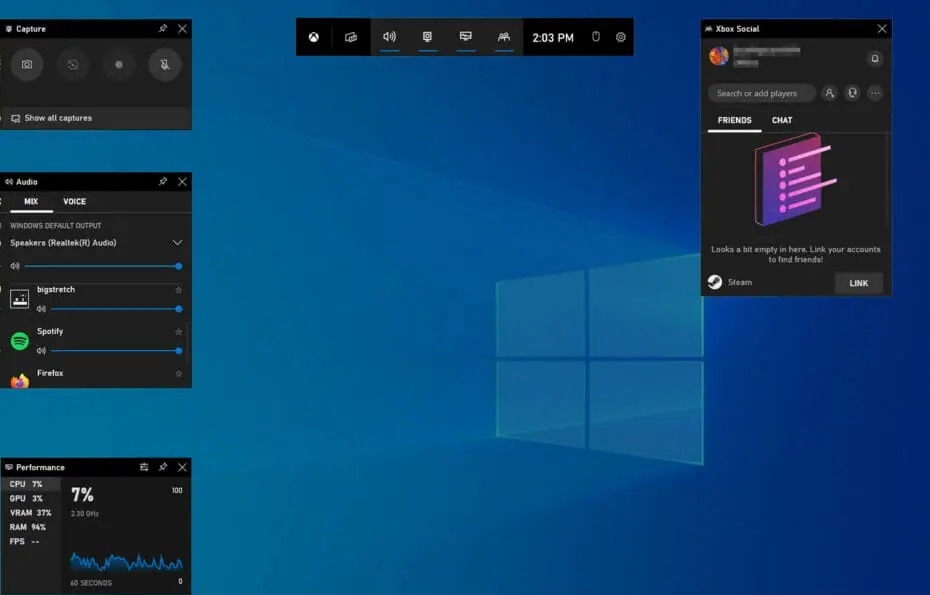Image resolution: width=930 pixels, height=595 pixels.
Task: Start recording with the record button
Action: (119, 64)
